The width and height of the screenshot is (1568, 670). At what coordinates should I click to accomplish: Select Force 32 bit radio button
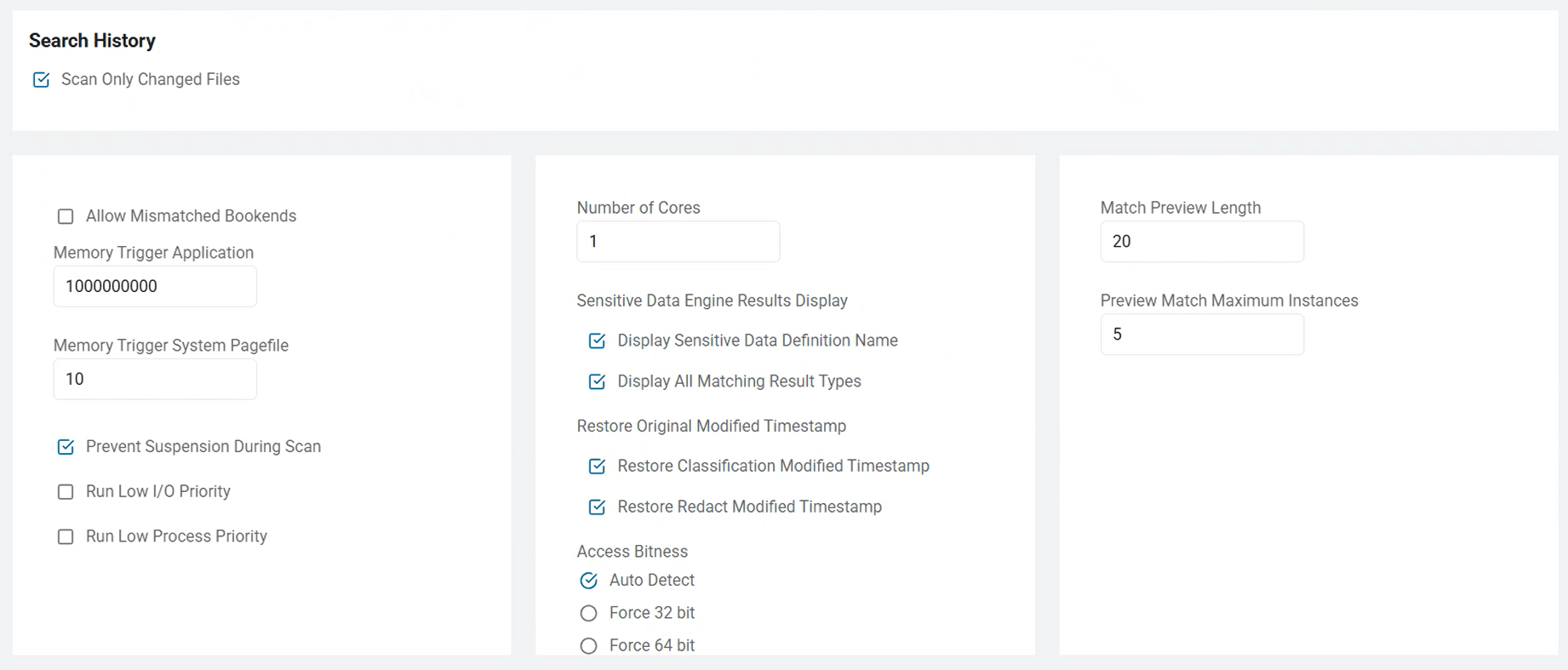pyautogui.click(x=588, y=614)
